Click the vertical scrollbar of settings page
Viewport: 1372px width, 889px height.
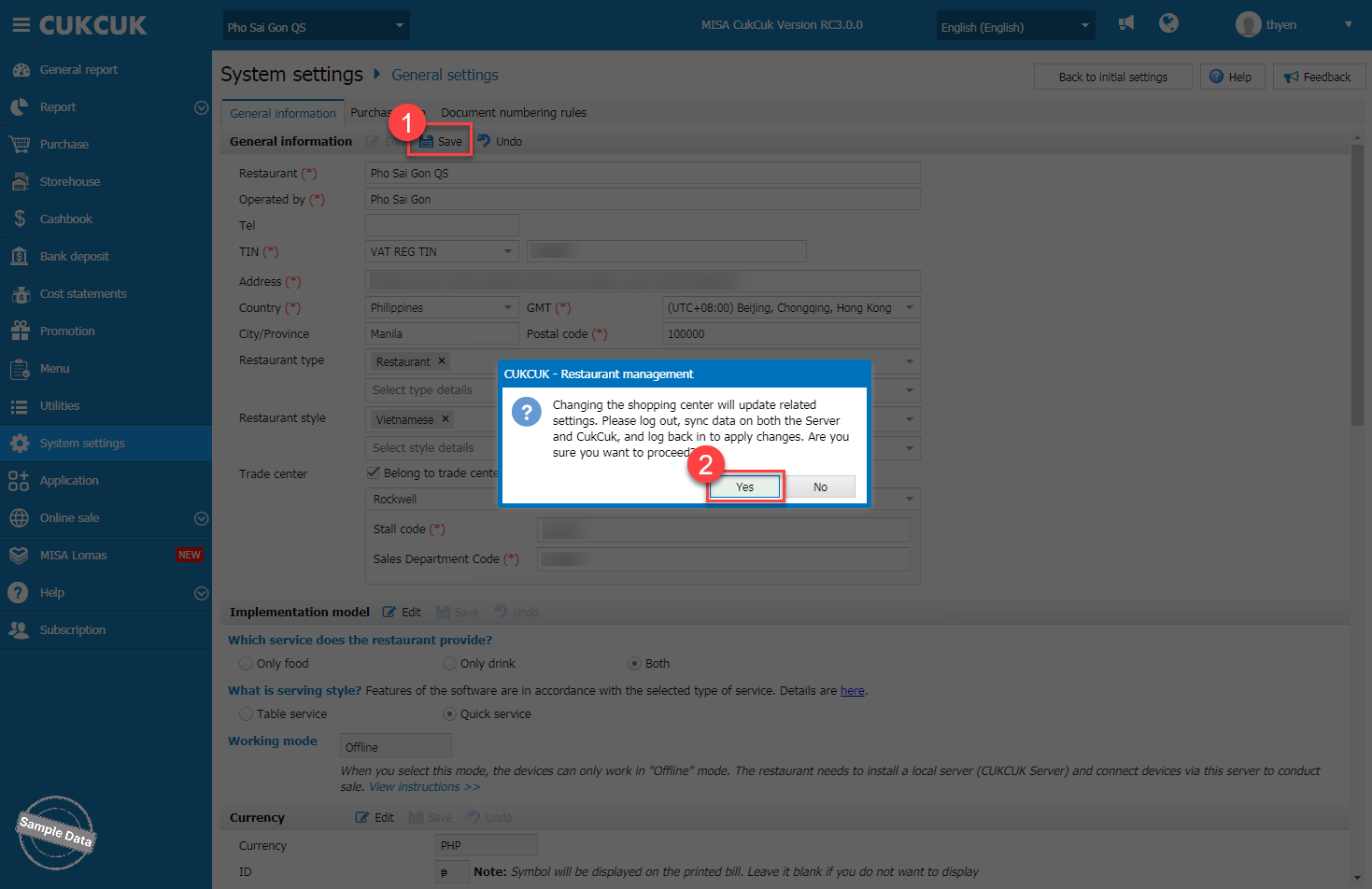click(1358, 286)
